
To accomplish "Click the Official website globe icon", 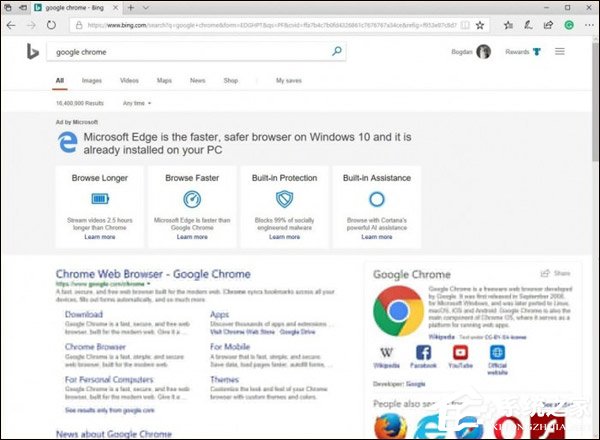I will [497, 352].
